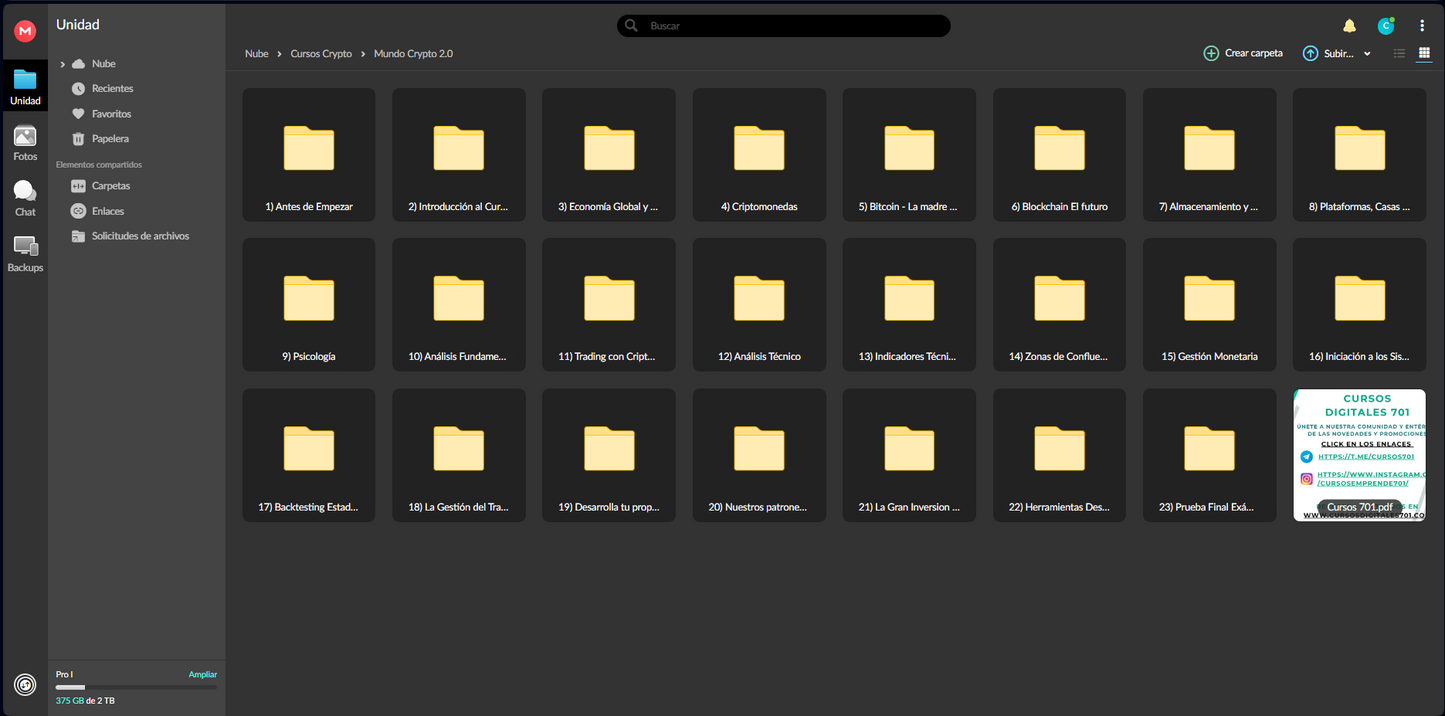The image size is (1445, 716).
Task: Switch to list view
Action: click(x=1399, y=53)
